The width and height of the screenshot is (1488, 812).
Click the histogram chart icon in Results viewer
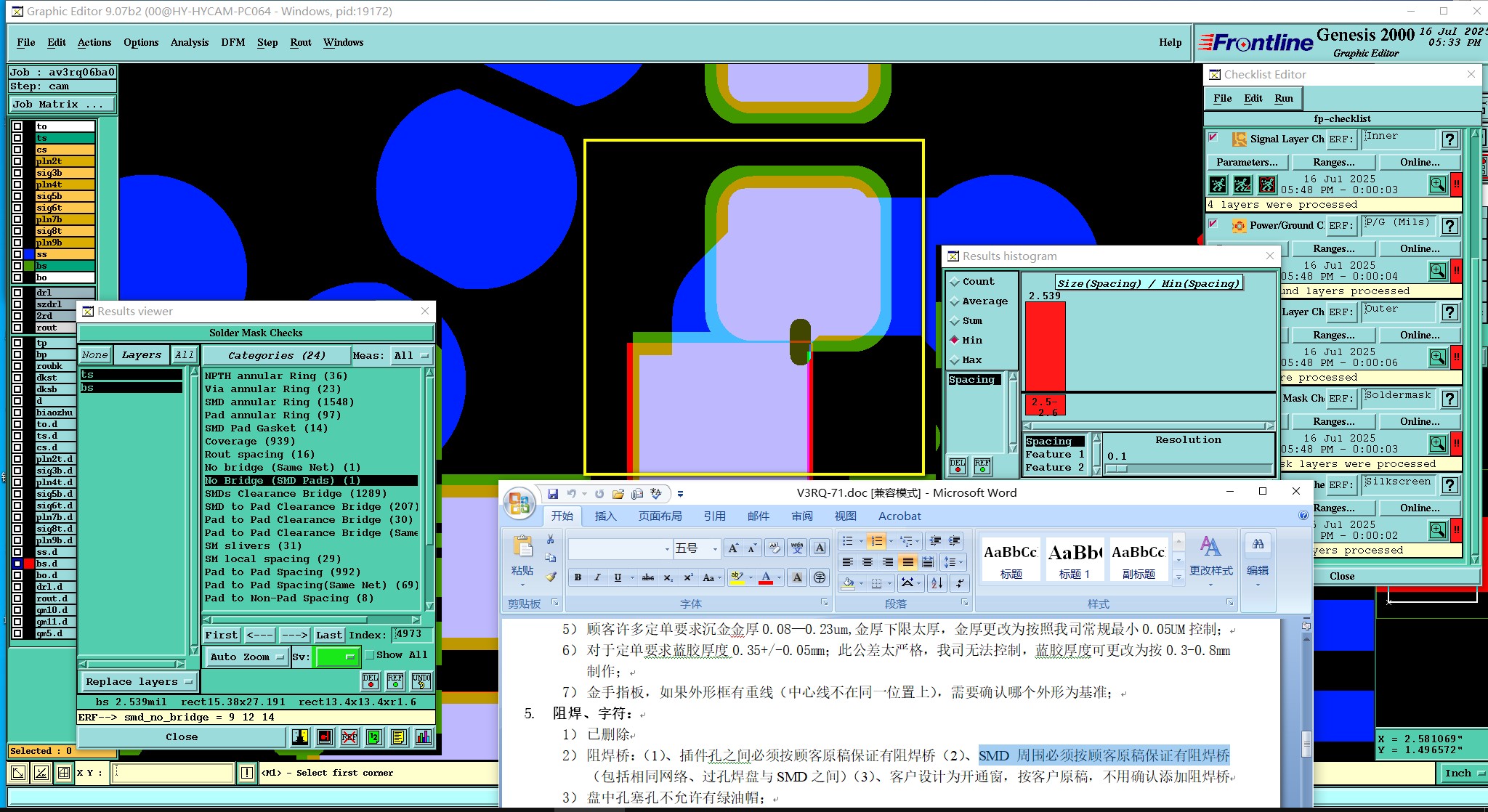pyautogui.click(x=424, y=737)
